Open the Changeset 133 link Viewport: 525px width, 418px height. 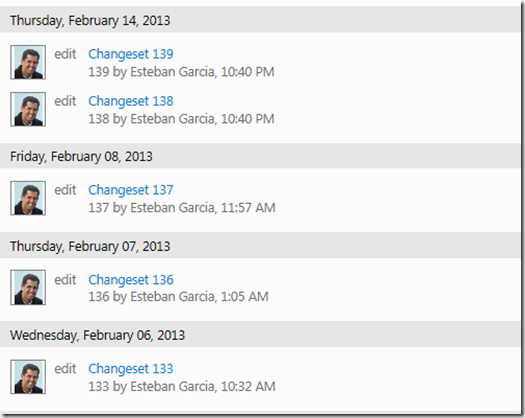pos(131,368)
